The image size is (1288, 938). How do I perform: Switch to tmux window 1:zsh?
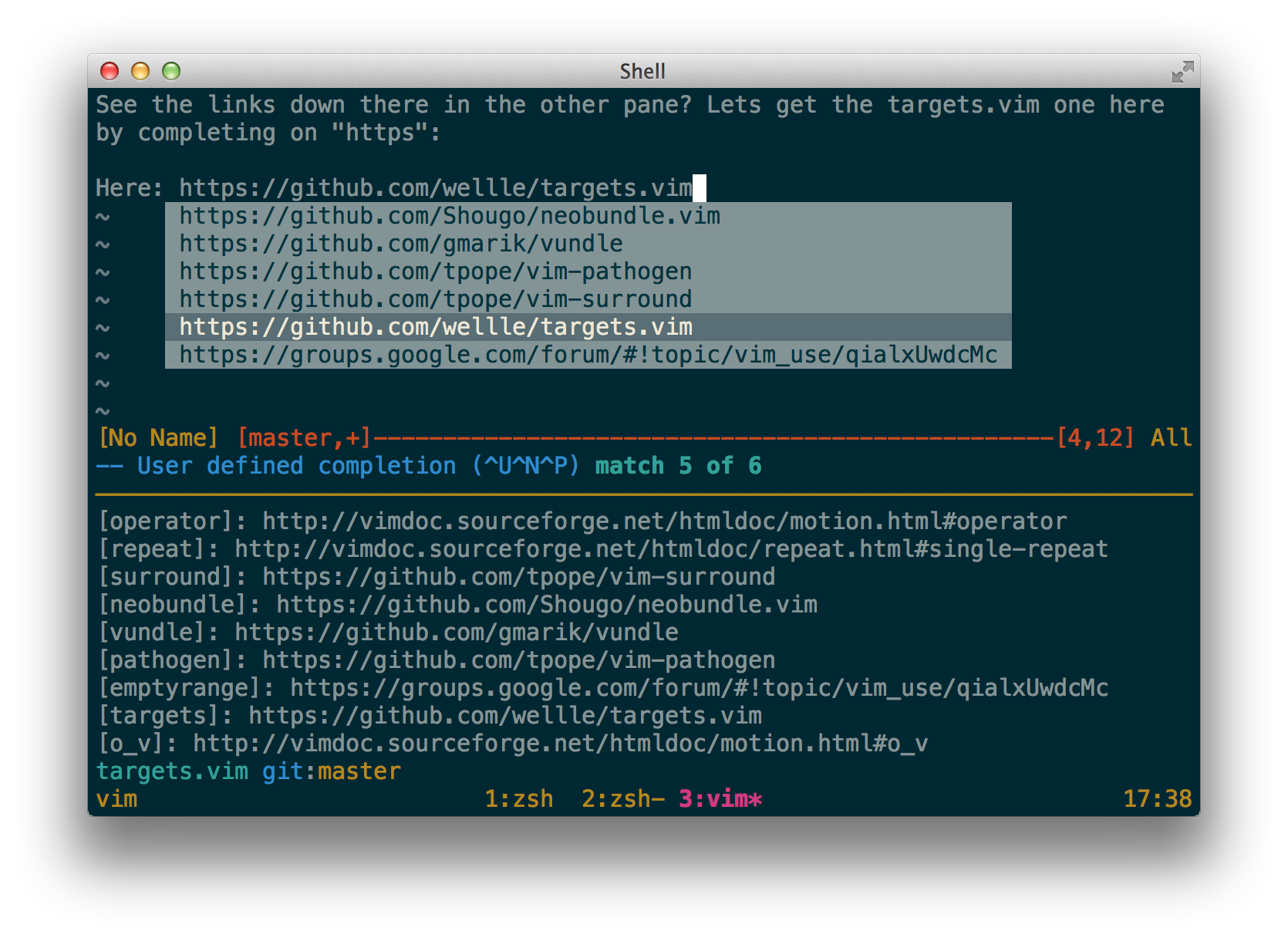(519, 798)
